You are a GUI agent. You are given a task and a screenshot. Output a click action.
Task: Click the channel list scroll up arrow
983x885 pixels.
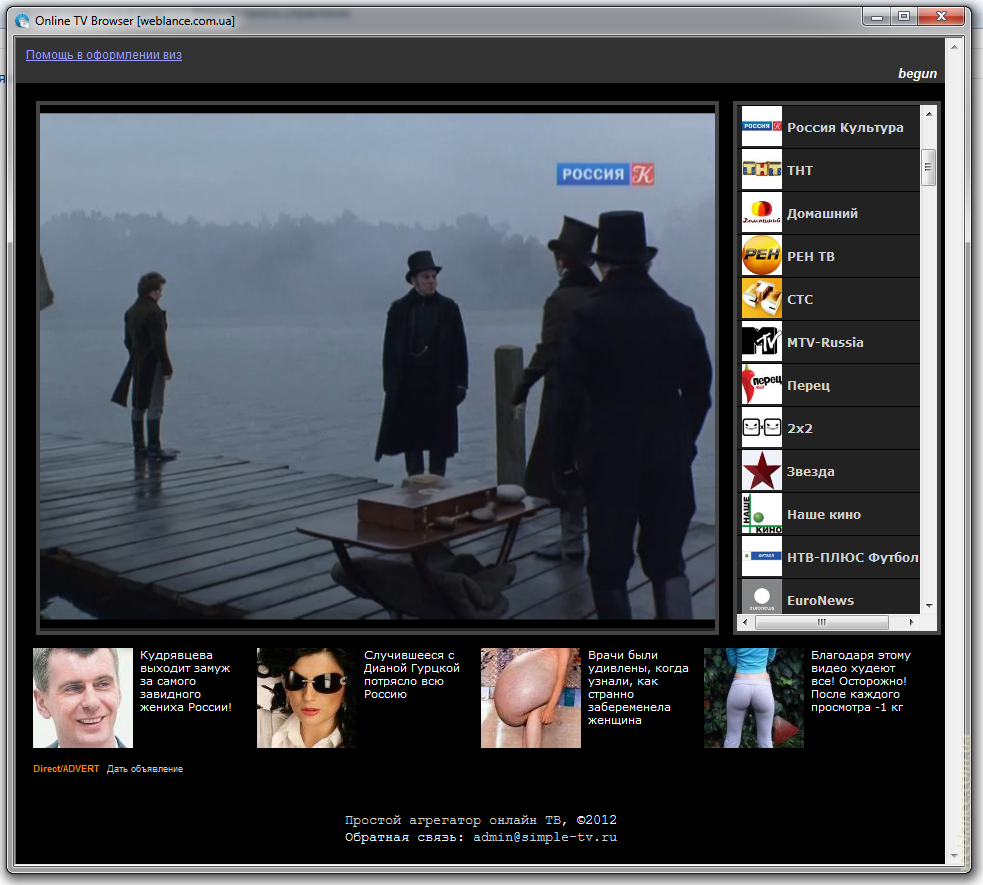coord(928,113)
